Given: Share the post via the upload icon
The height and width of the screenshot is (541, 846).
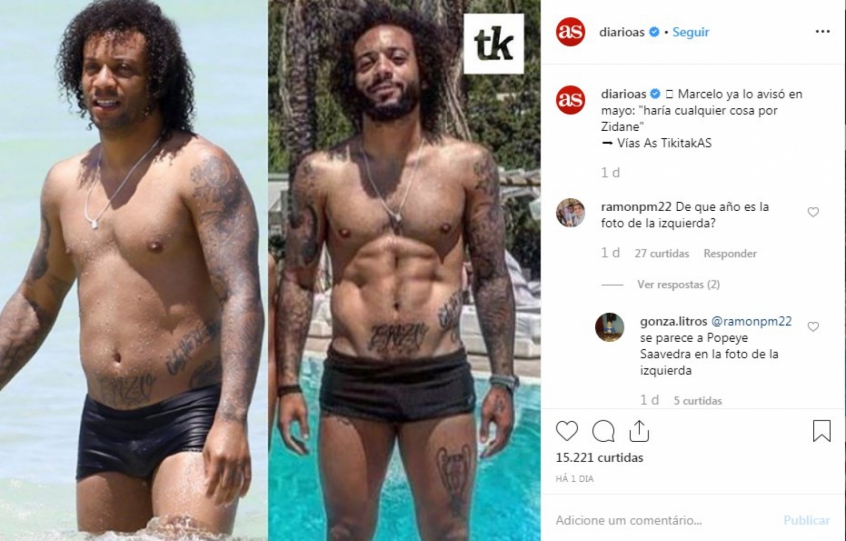Looking at the screenshot, I should point(639,430).
